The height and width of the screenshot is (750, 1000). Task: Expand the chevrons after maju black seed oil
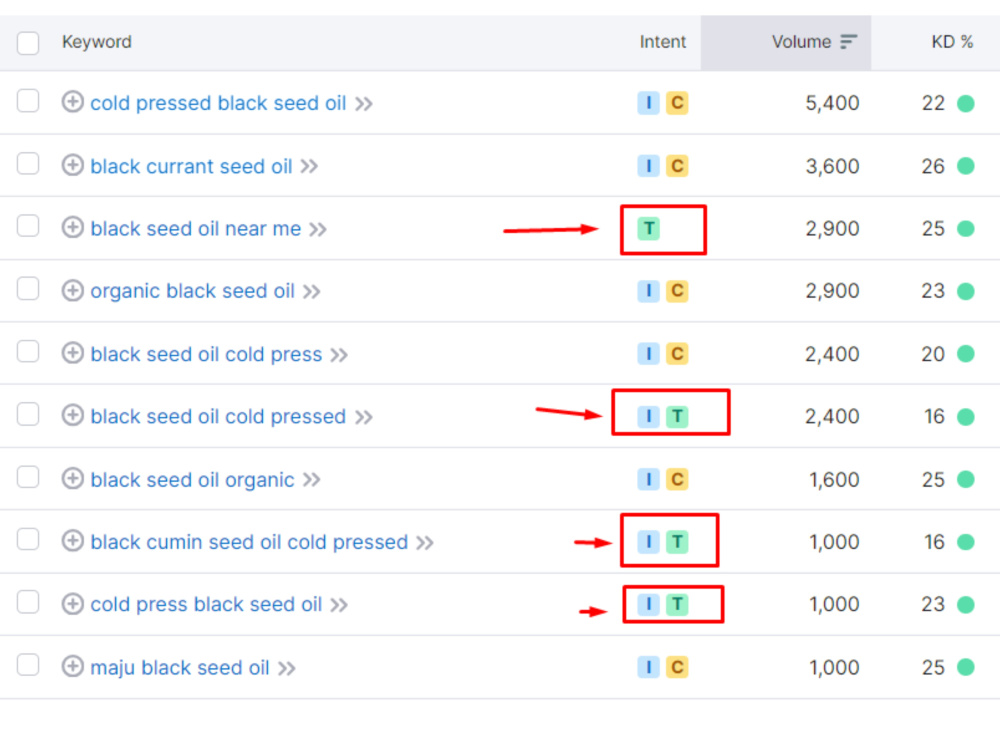[288, 668]
